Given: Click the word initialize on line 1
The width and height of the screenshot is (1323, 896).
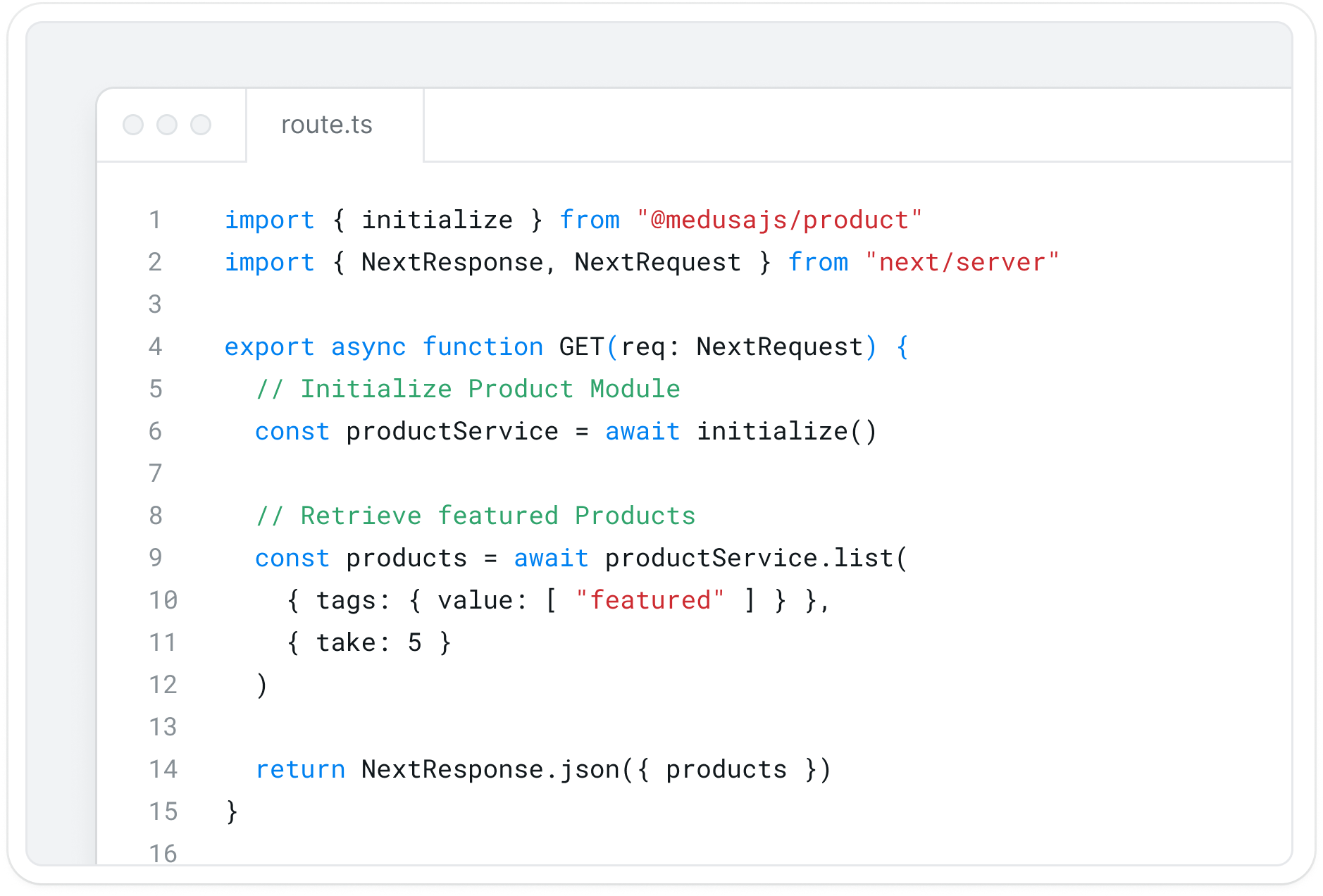Looking at the screenshot, I should pyautogui.click(x=437, y=220).
